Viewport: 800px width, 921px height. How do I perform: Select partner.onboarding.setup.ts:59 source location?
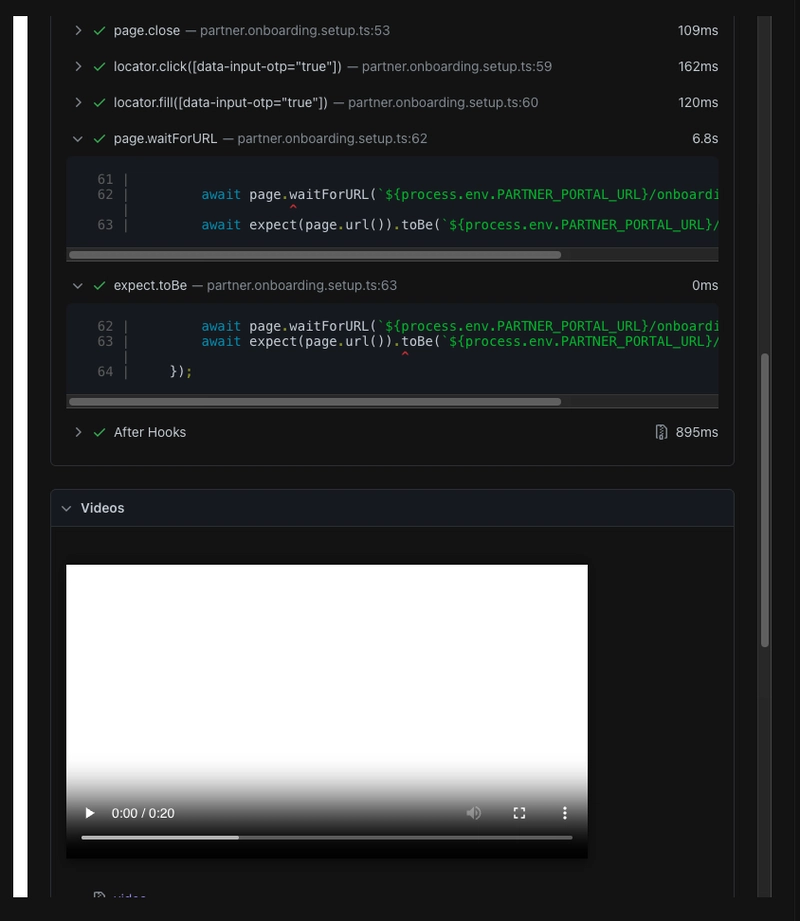457,66
